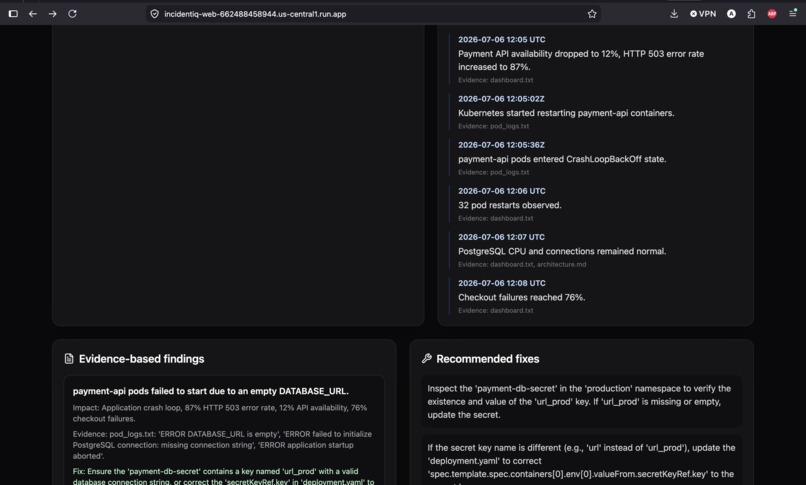Select 'Evidence: pod_logs.txt' under CrashLoopBackOff entry

[x=493, y=172]
